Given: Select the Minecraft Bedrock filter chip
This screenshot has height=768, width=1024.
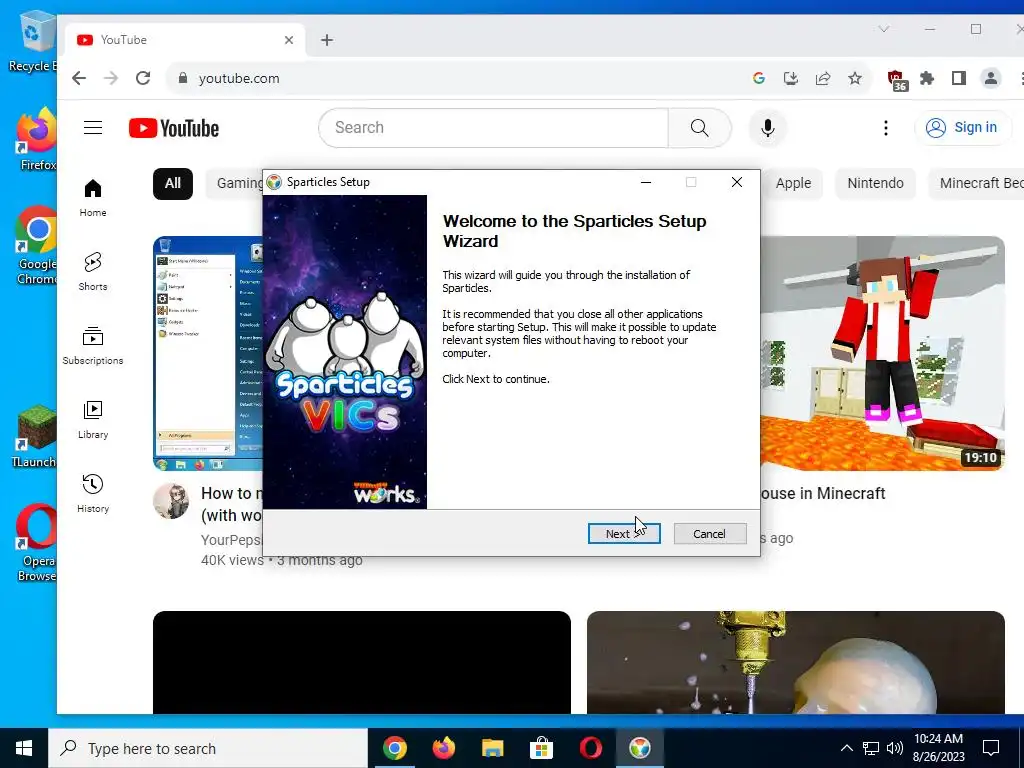Looking at the screenshot, I should [977, 184].
